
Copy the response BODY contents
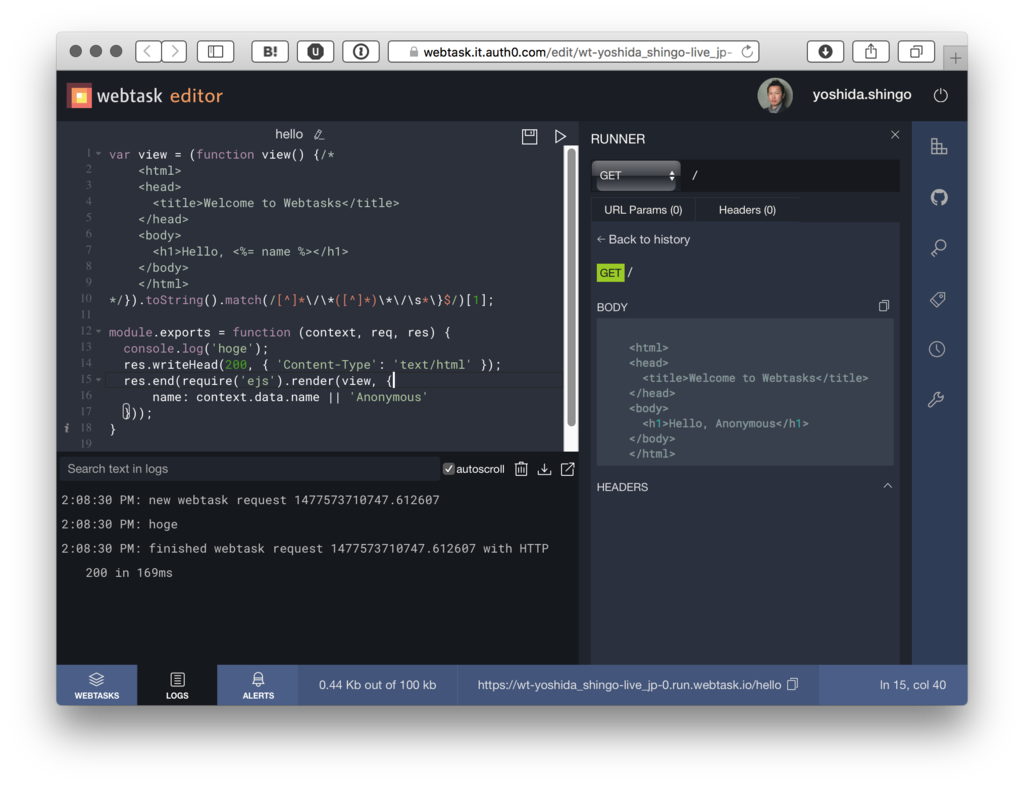tap(884, 306)
